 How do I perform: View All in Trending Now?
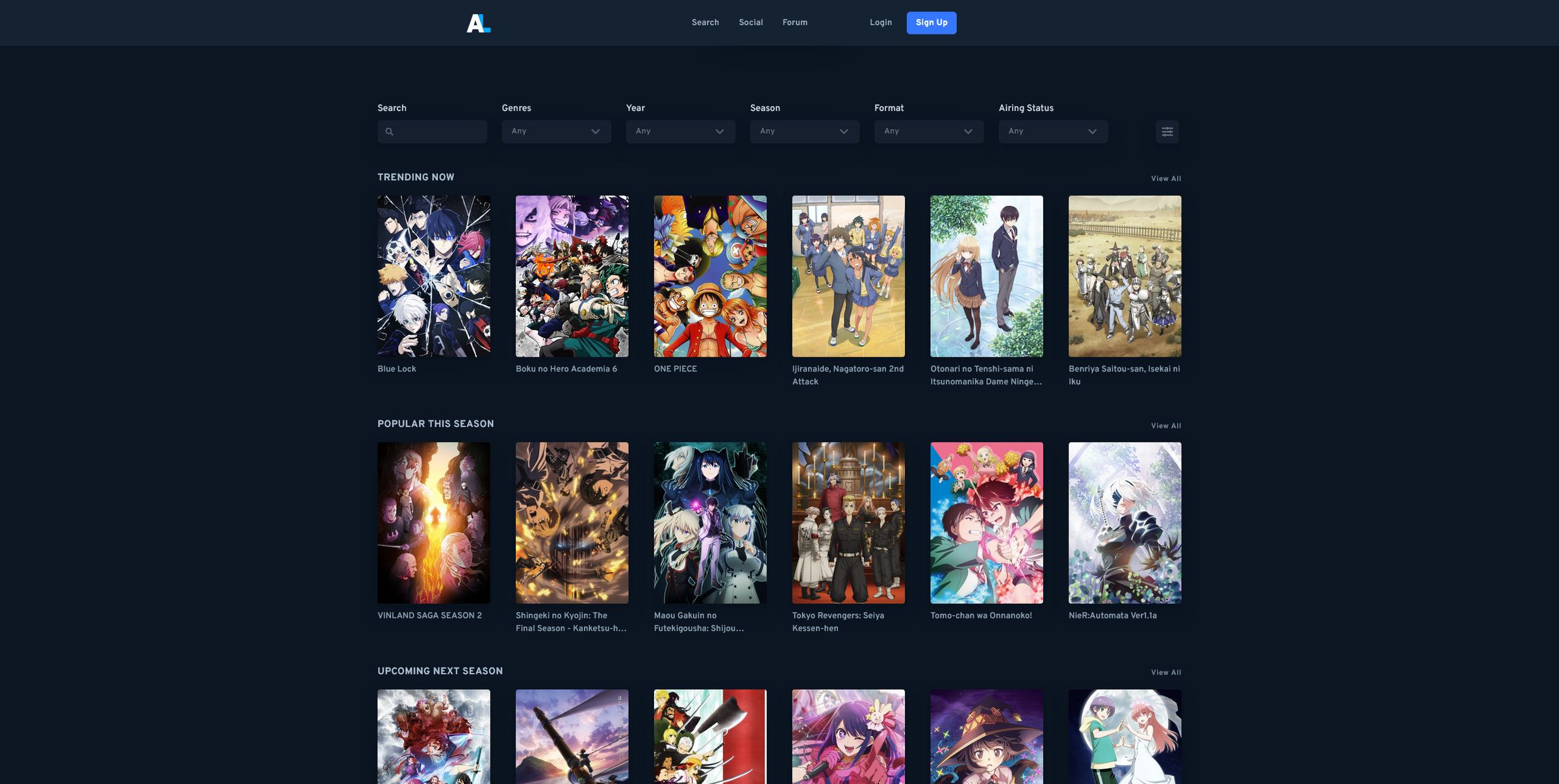(x=1166, y=179)
